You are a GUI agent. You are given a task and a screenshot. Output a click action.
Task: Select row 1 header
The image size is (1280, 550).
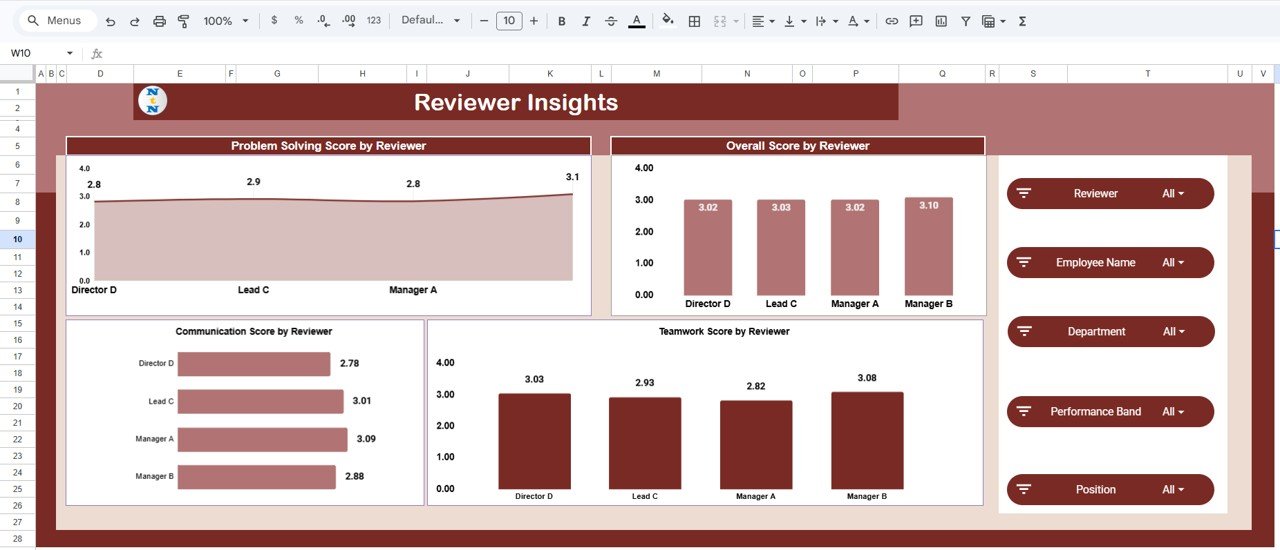click(17, 92)
